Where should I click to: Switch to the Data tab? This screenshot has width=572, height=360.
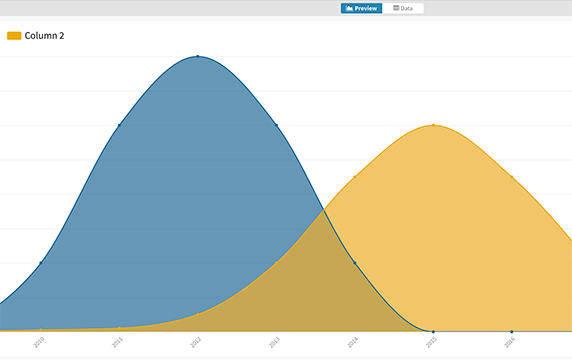tap(403, 8)
